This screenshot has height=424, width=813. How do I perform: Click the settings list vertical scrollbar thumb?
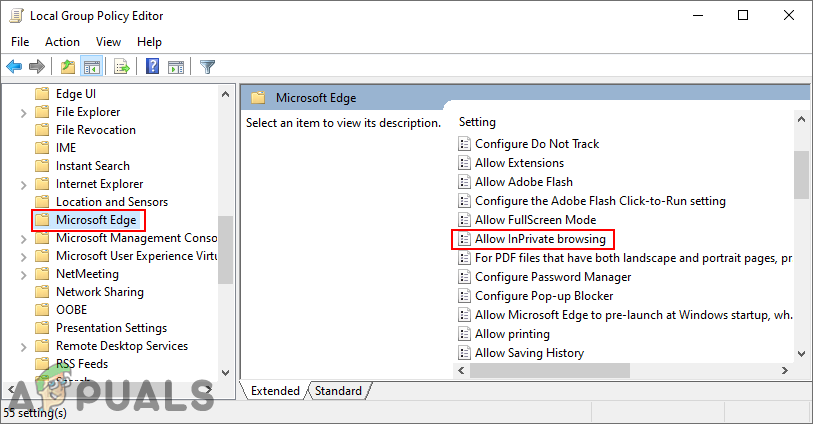(801, 175)
